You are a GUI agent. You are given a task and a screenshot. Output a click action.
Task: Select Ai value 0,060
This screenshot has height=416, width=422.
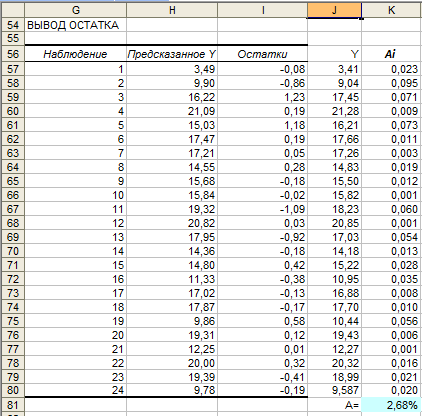coord(392,209)
